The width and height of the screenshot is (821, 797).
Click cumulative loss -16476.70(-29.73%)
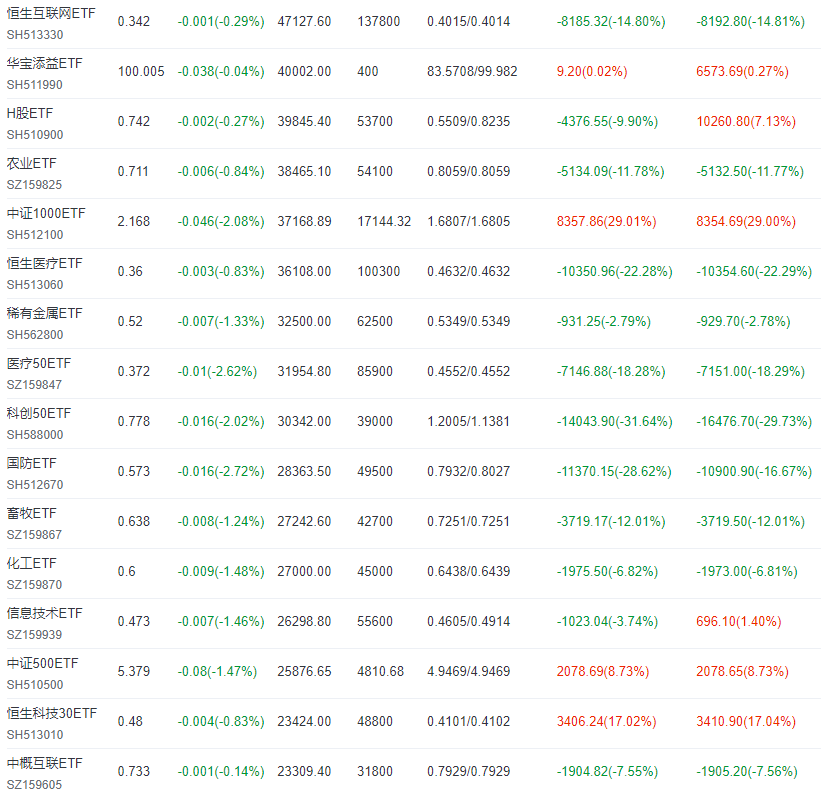(753, 422)
